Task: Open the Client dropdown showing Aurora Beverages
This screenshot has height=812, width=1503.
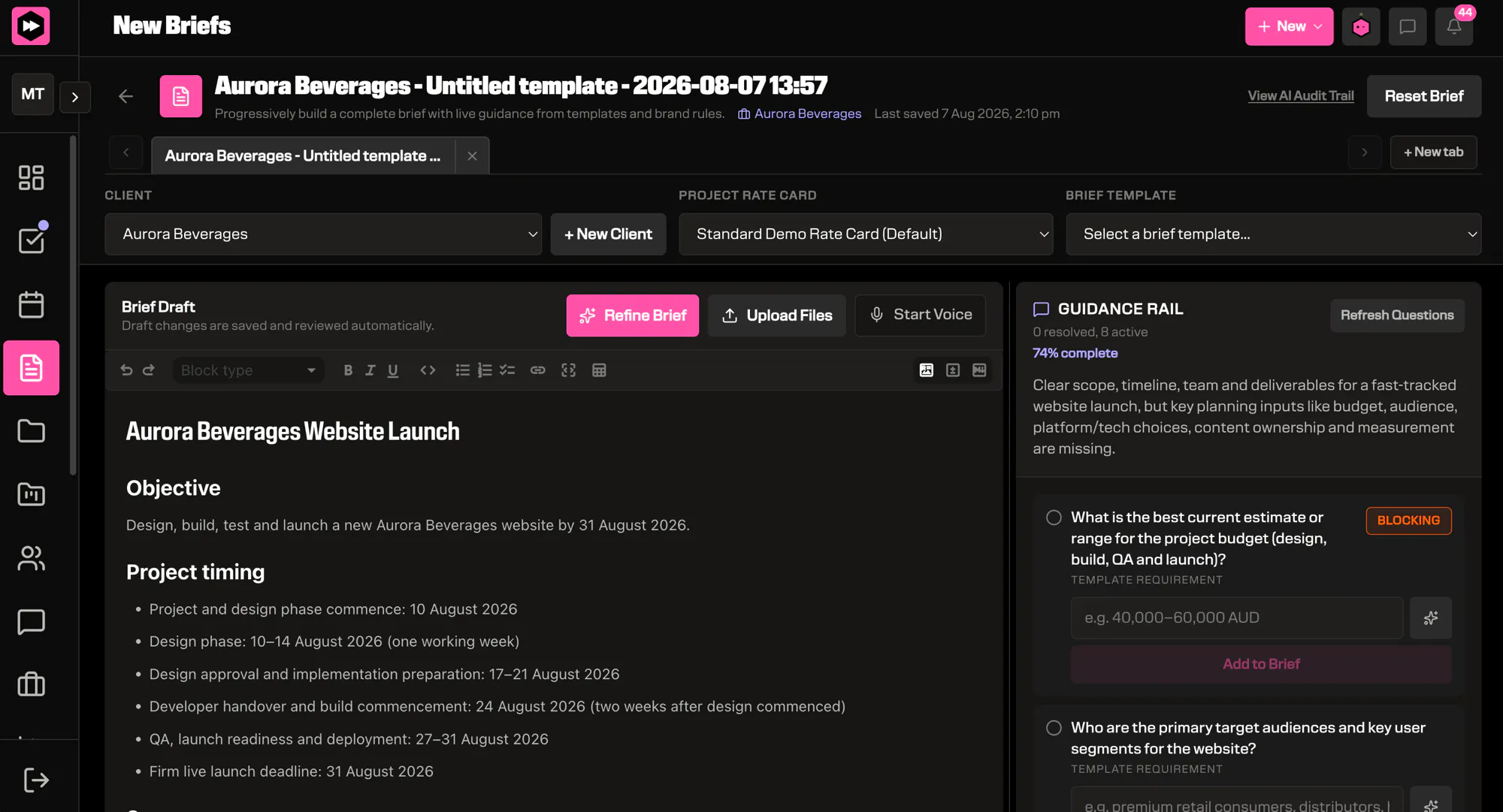Action: click(x=323, y=234)
